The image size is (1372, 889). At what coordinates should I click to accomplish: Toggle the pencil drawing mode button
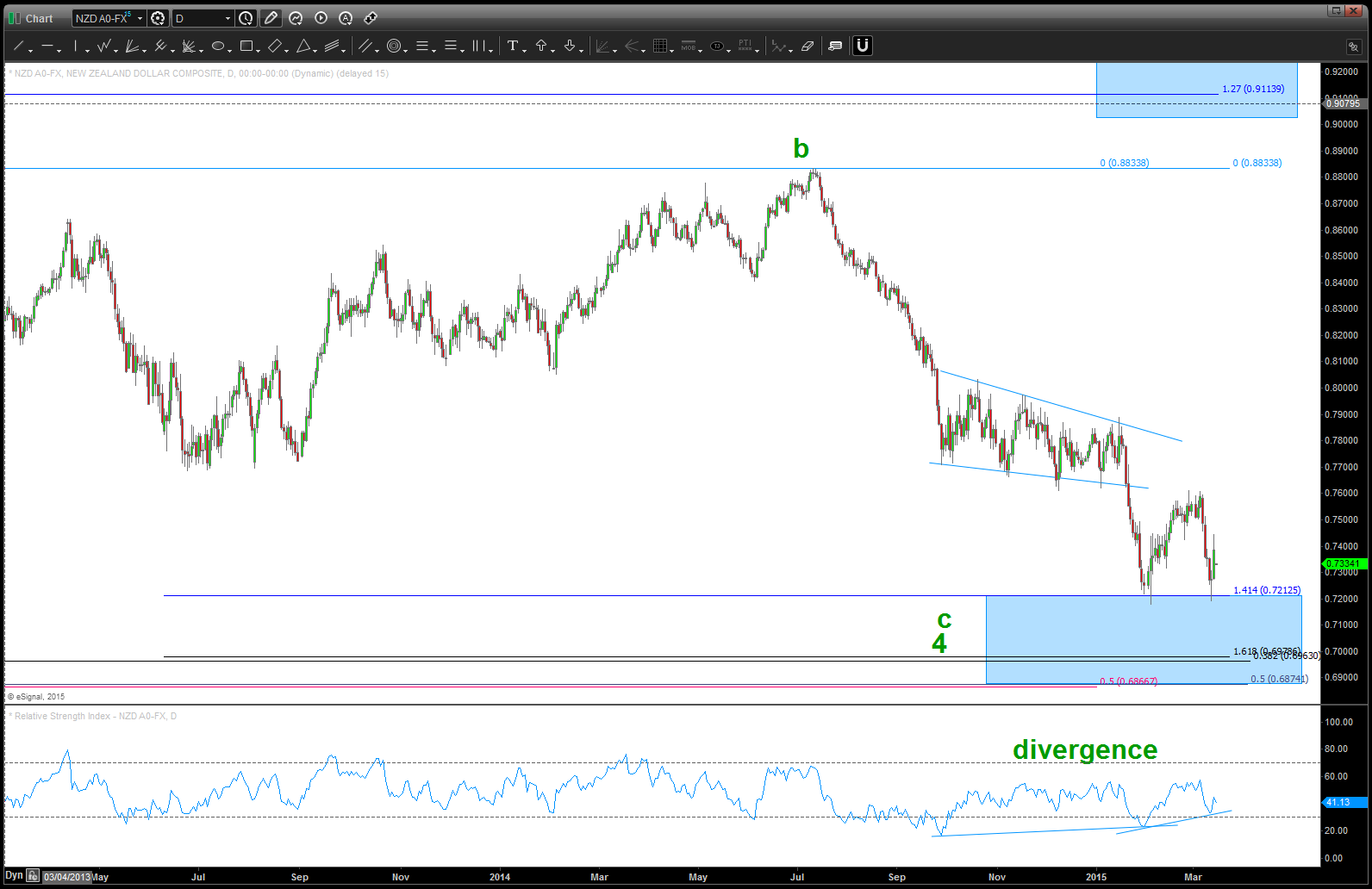(x=271, y=18)
